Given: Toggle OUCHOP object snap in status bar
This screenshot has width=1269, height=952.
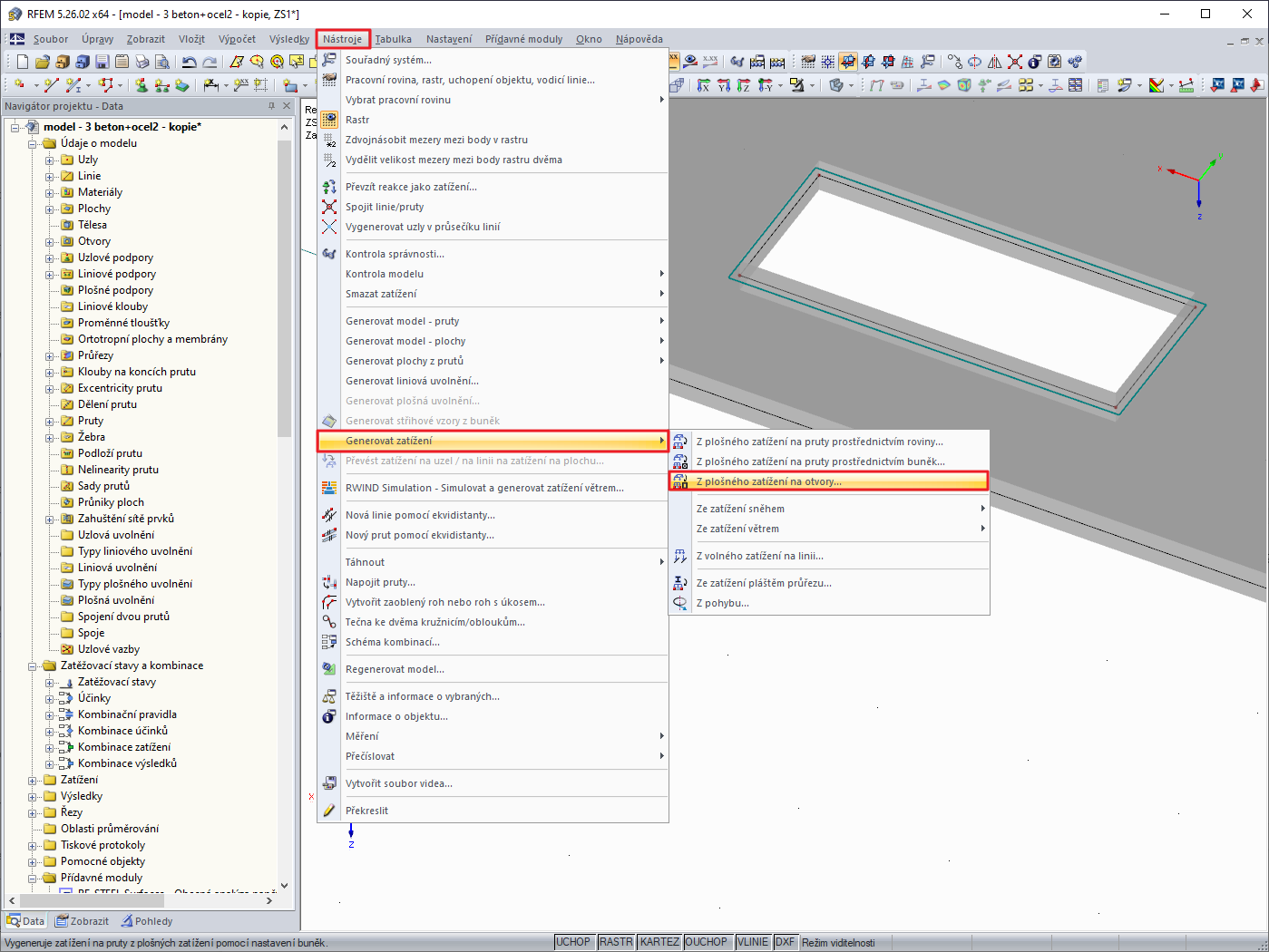Looking at the screenshot, I should (x=707, y=943).
